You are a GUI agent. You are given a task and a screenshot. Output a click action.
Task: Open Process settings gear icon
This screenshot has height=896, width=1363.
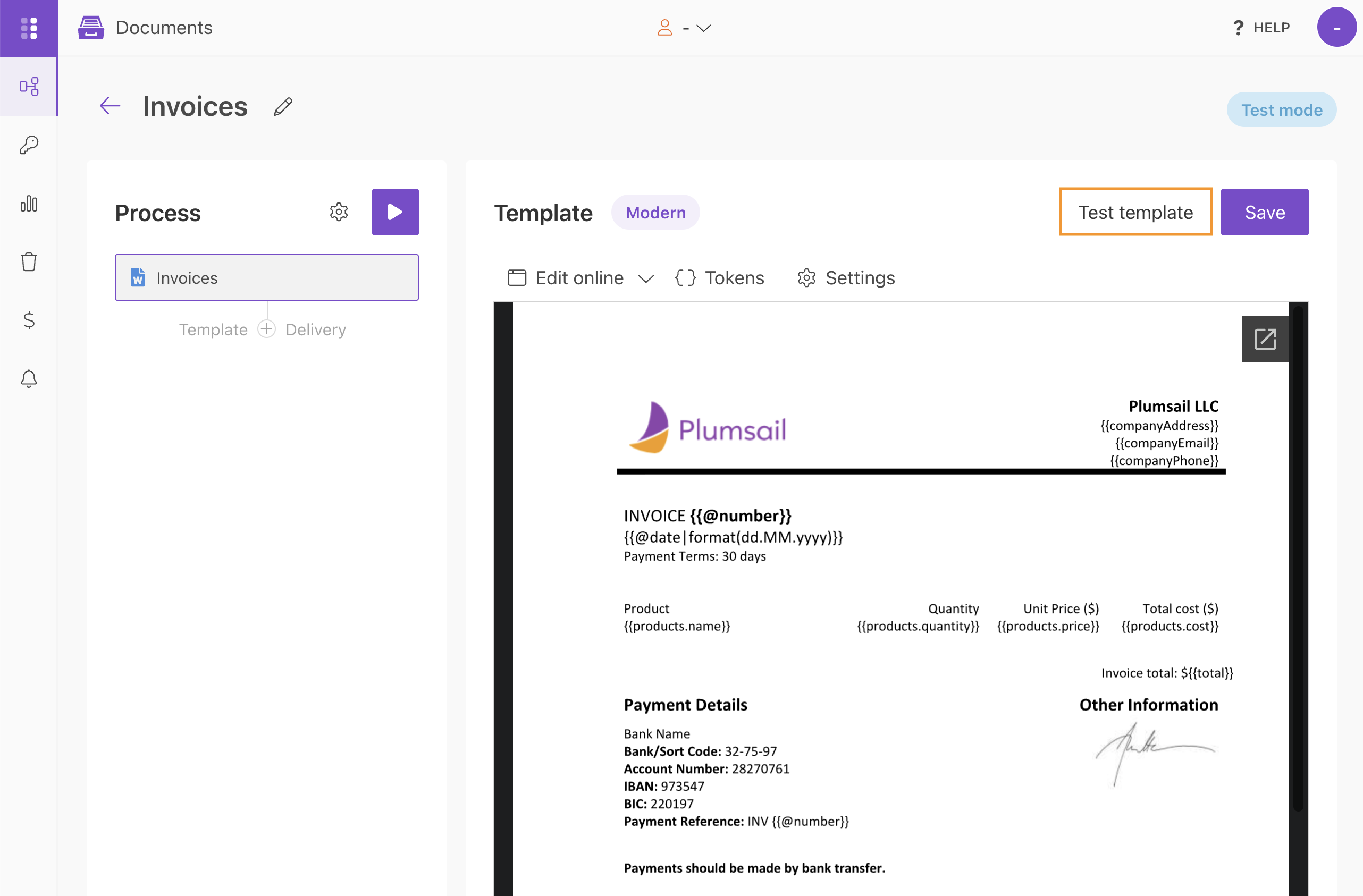339,212
